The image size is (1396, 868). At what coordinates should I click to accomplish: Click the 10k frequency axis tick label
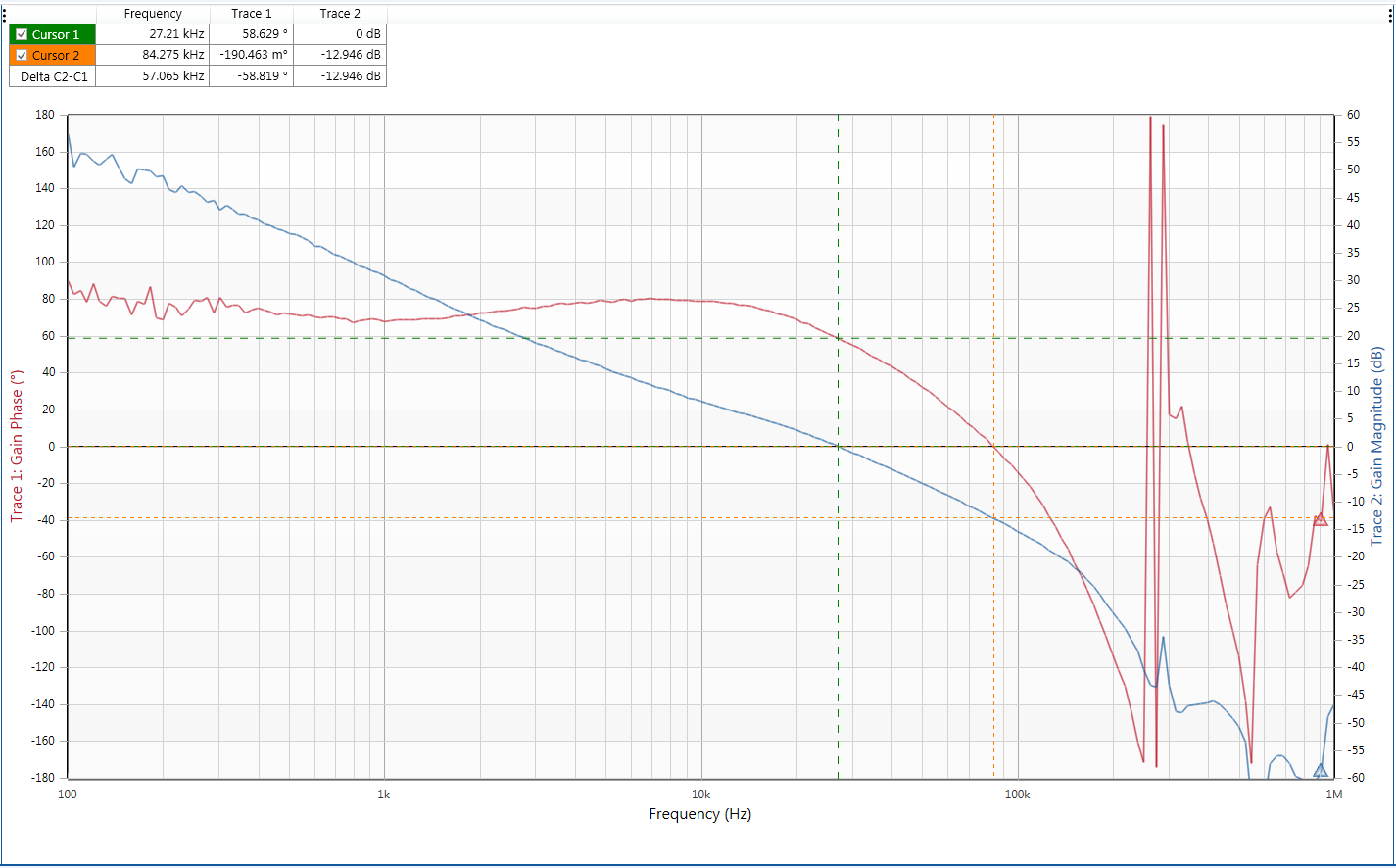[x=700, y=795]
